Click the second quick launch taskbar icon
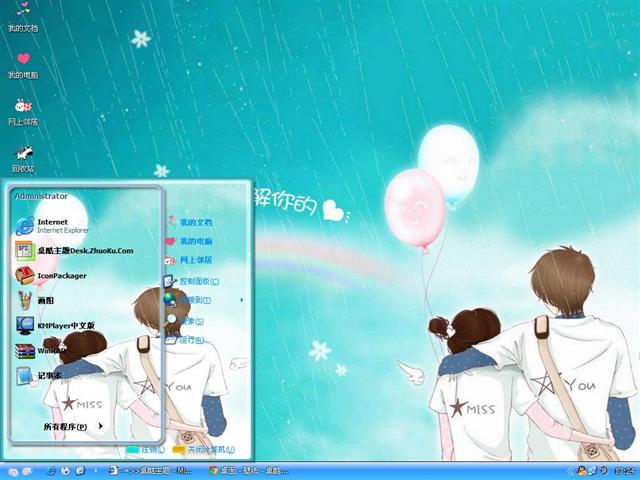 [65, 471]
